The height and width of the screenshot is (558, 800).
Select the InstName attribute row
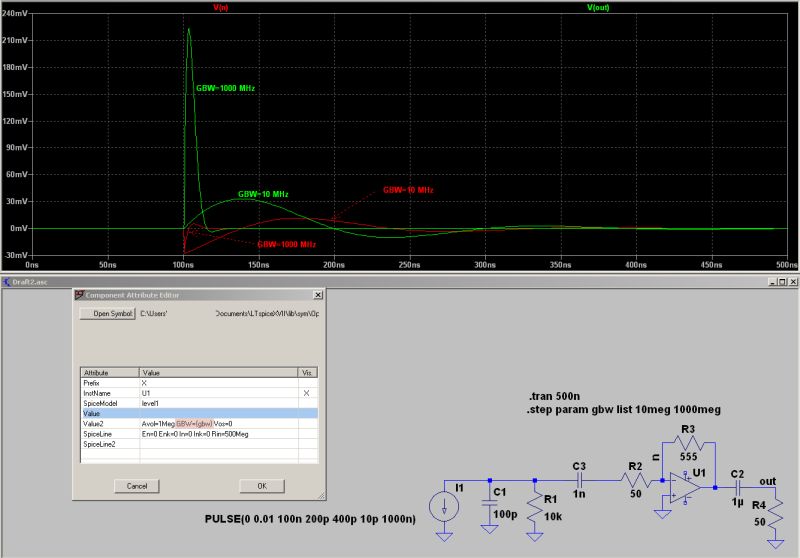click(x=199, y=393)
